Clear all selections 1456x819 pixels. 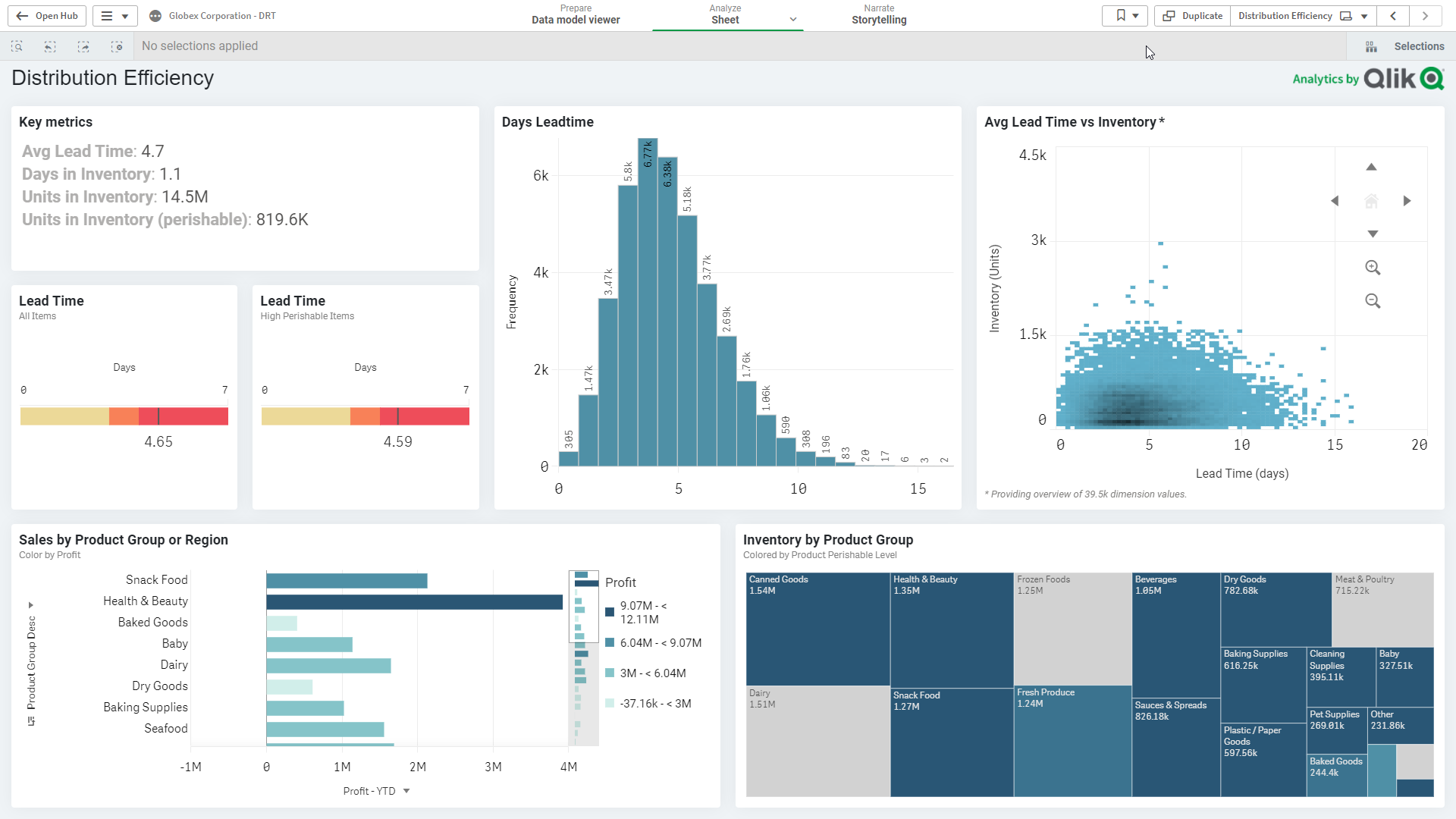tap(118, 46)
